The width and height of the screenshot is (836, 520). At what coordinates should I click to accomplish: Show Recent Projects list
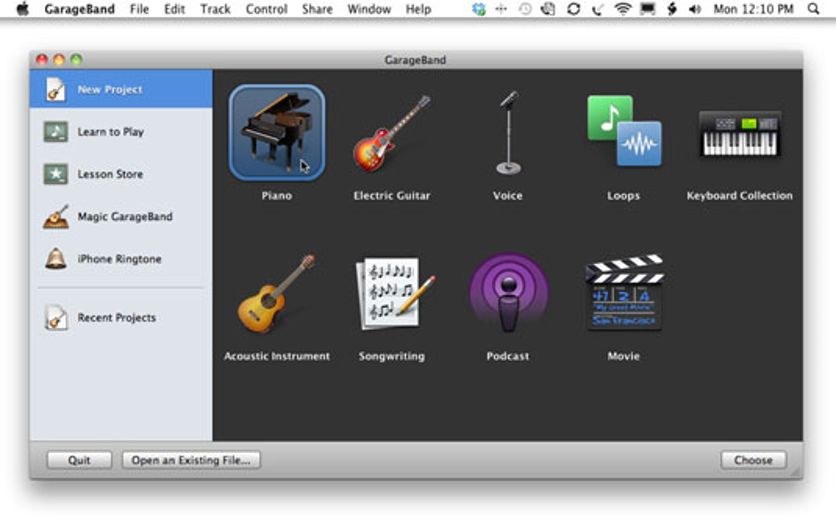click(x=121, y=318)
